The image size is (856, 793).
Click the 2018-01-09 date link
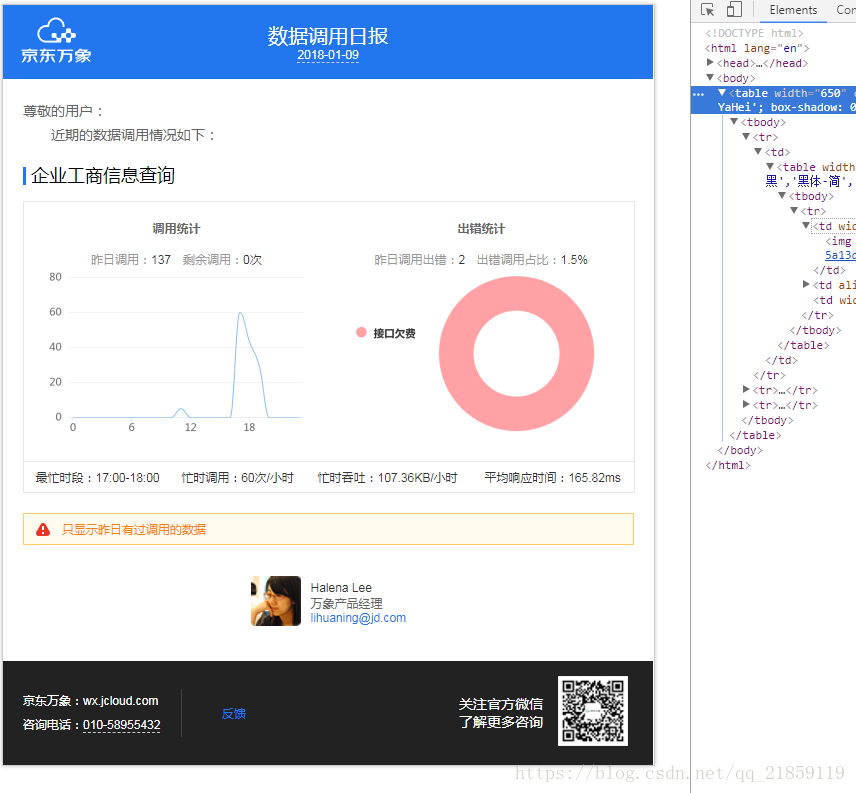tap(328, 55)
